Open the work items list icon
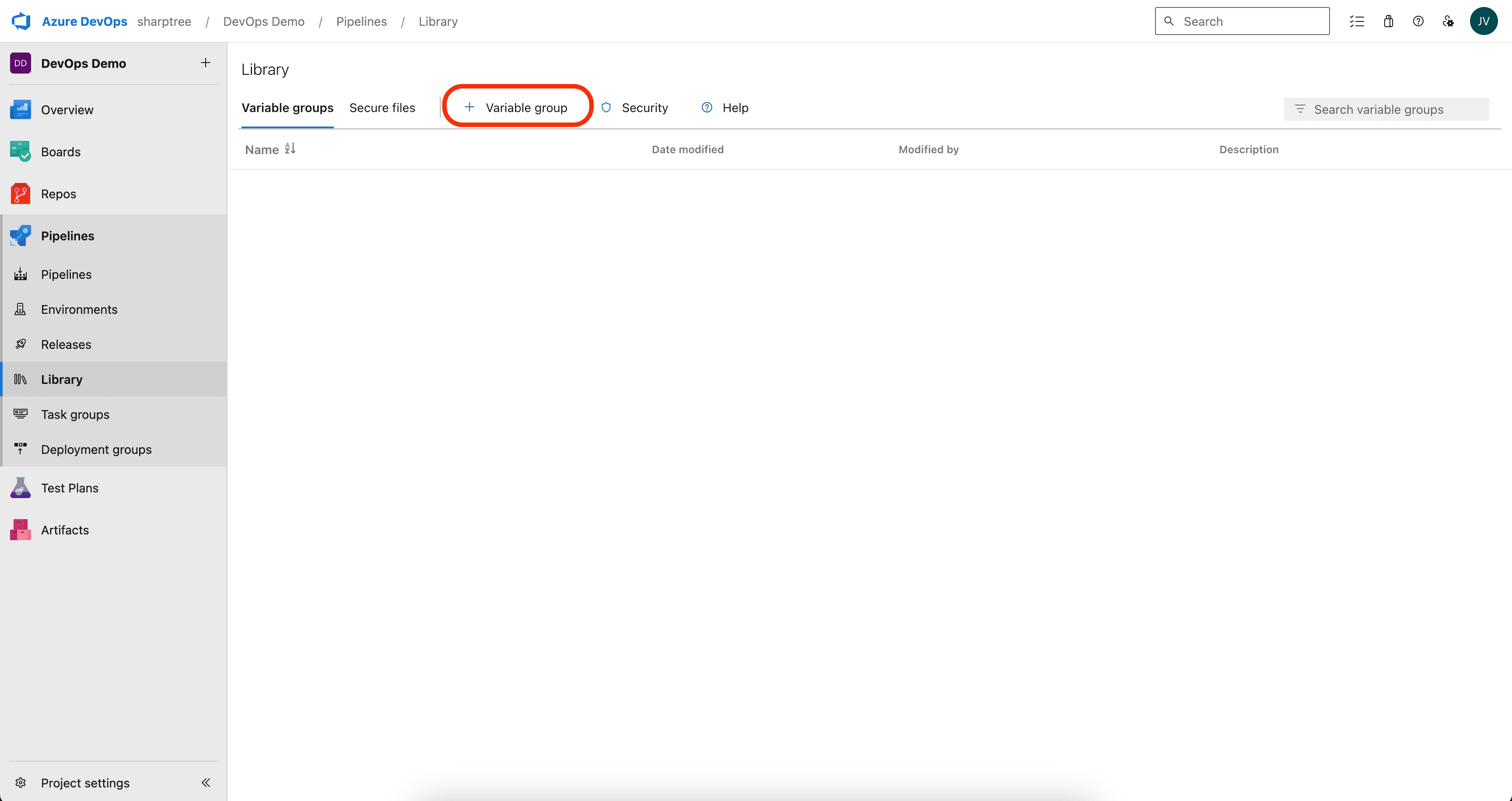The image size is (1512, 801). (x=1356, y=21)
